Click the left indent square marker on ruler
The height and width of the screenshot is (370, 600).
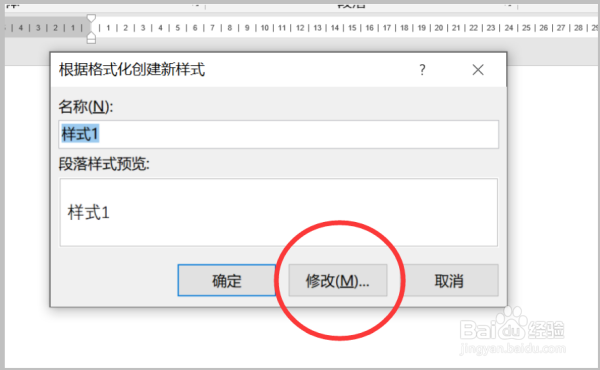click(91, 41)
